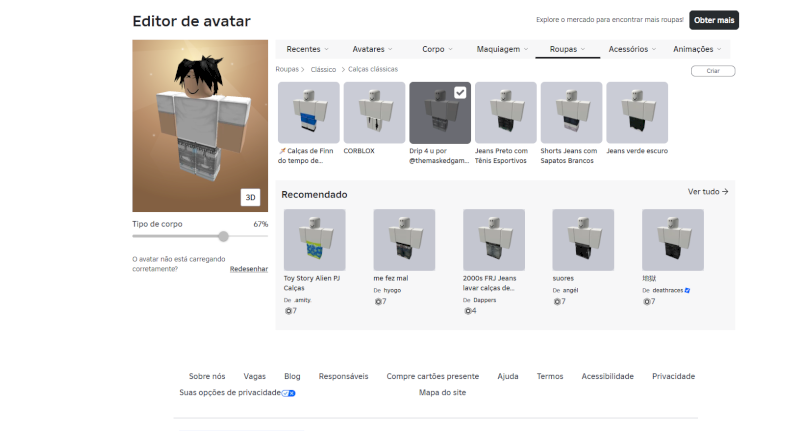The width and height of the screenshot is (800, 431).
Task: Go to Clássico breadcrumb
Action: click(323, 69)
